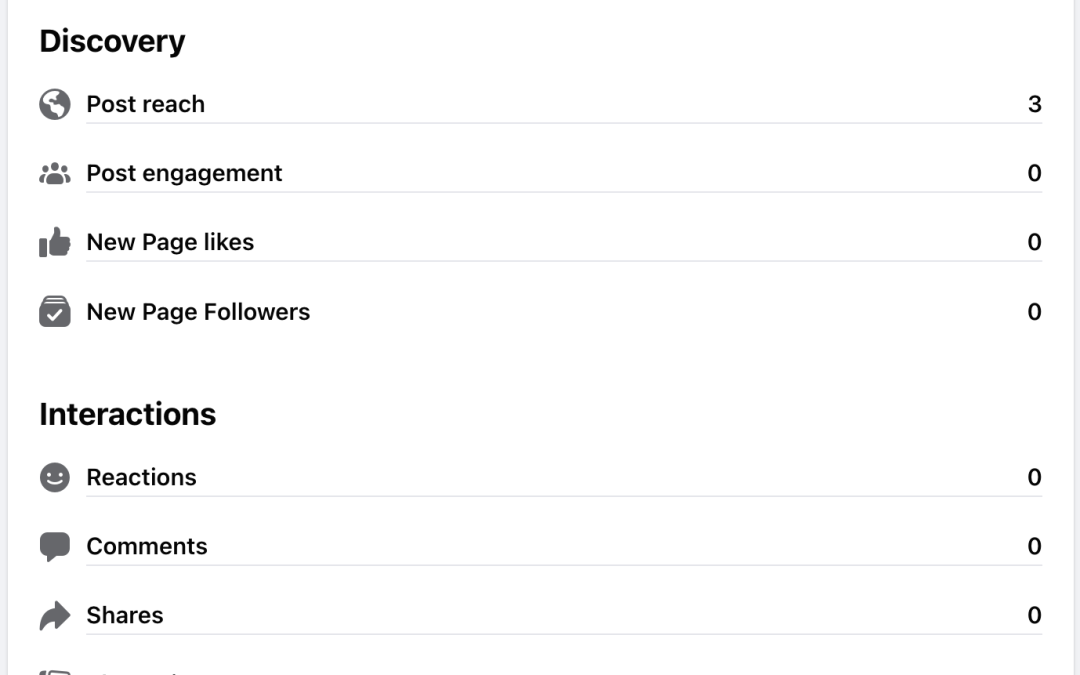Click the zero count for Post engagement
1080x675 pixels.
1035,172
